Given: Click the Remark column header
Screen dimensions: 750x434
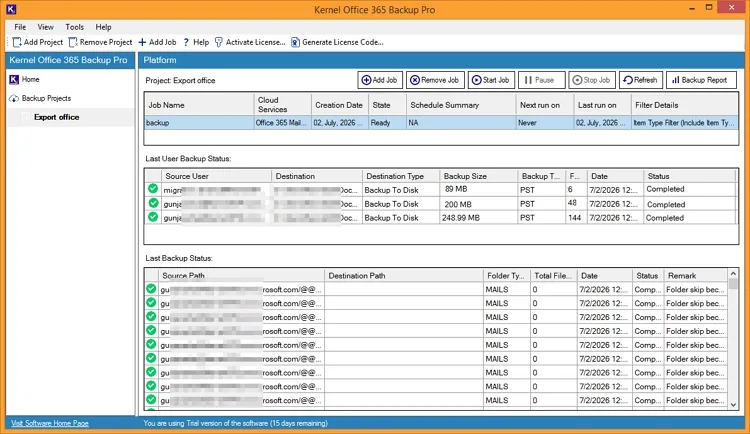Looking at the screenshot, I should point(695,276).
